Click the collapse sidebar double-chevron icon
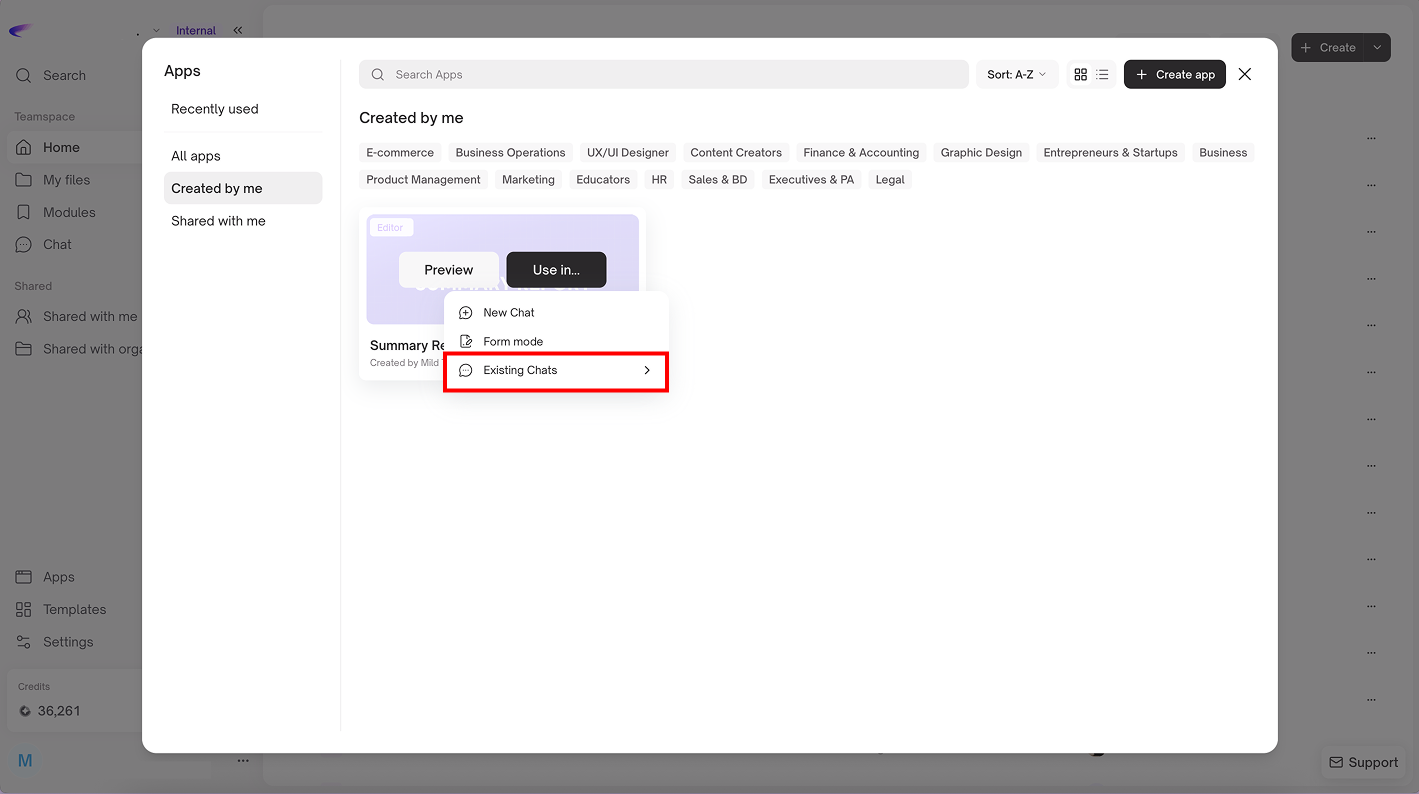The image size is (1419, 794). click(238, 30)
